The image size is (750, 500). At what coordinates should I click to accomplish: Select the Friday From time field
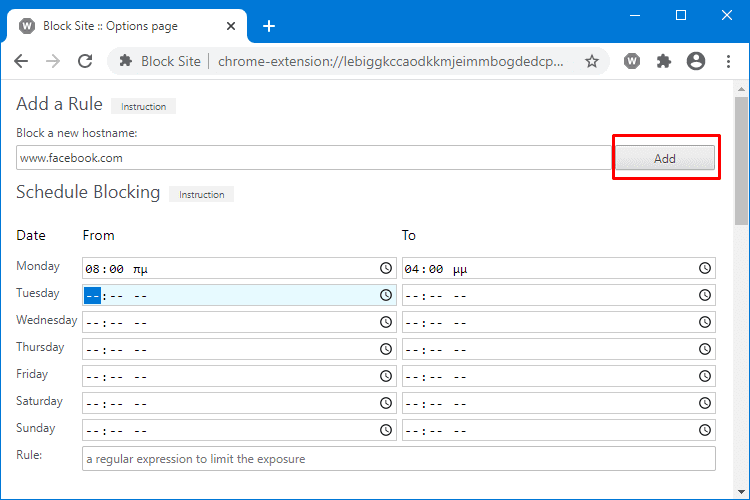(x=239, y=376)
